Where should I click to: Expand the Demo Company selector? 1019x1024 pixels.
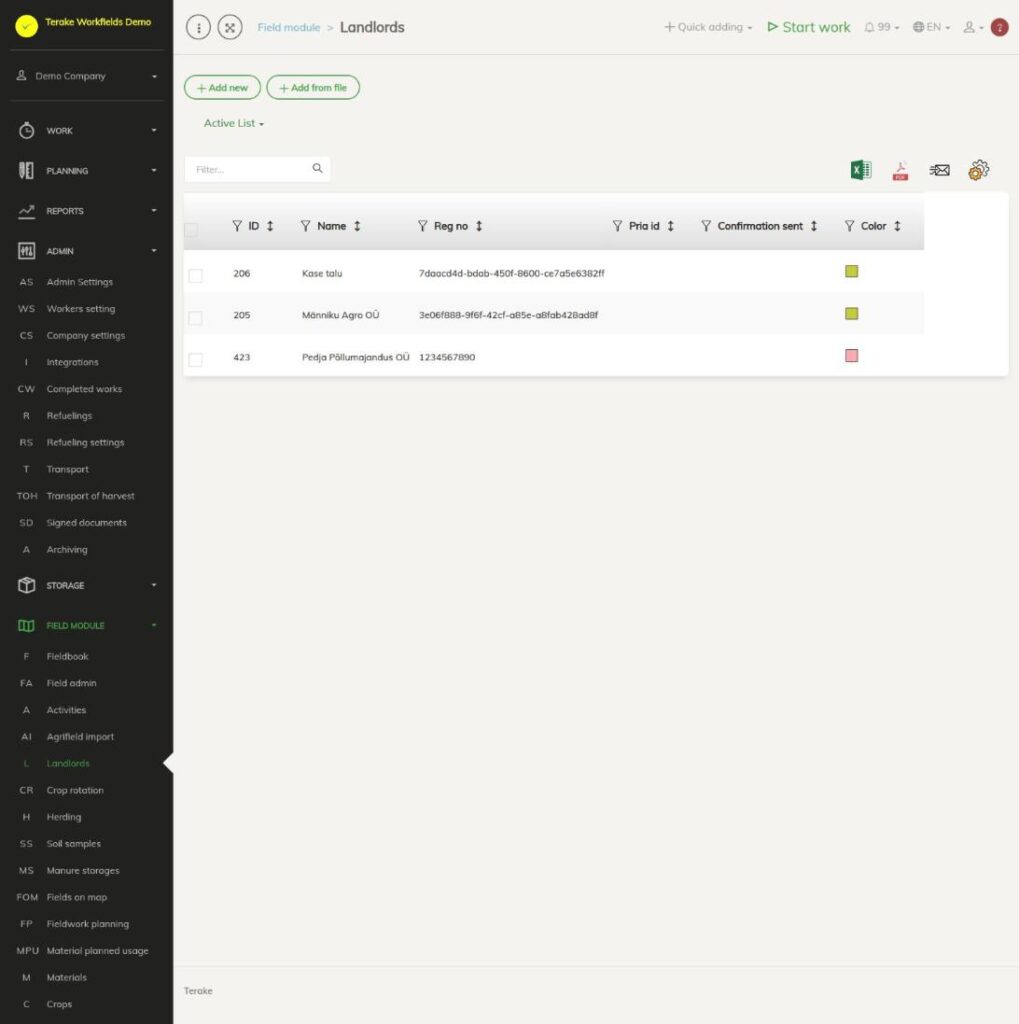coord(87,76)
